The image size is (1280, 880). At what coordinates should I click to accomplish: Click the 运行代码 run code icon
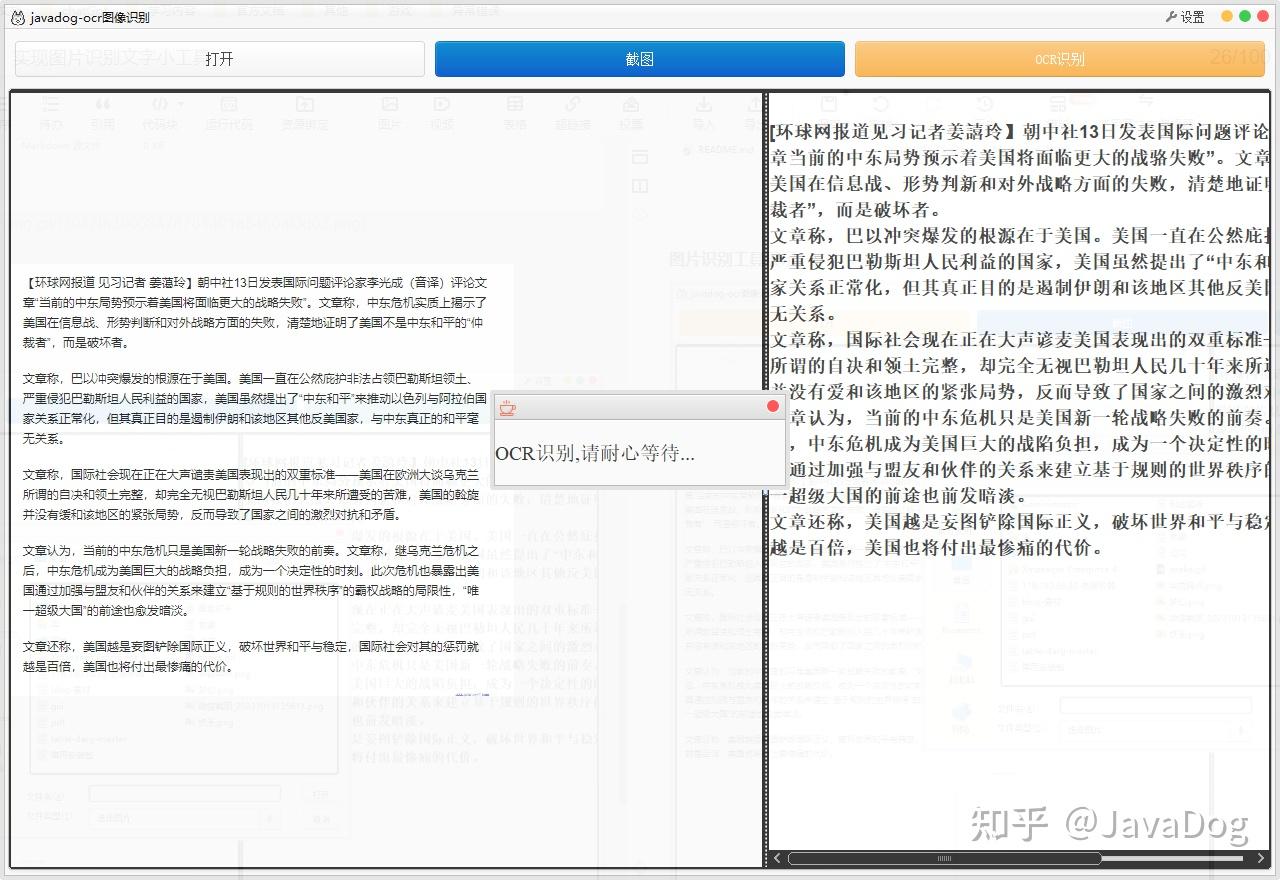point(229,103)
